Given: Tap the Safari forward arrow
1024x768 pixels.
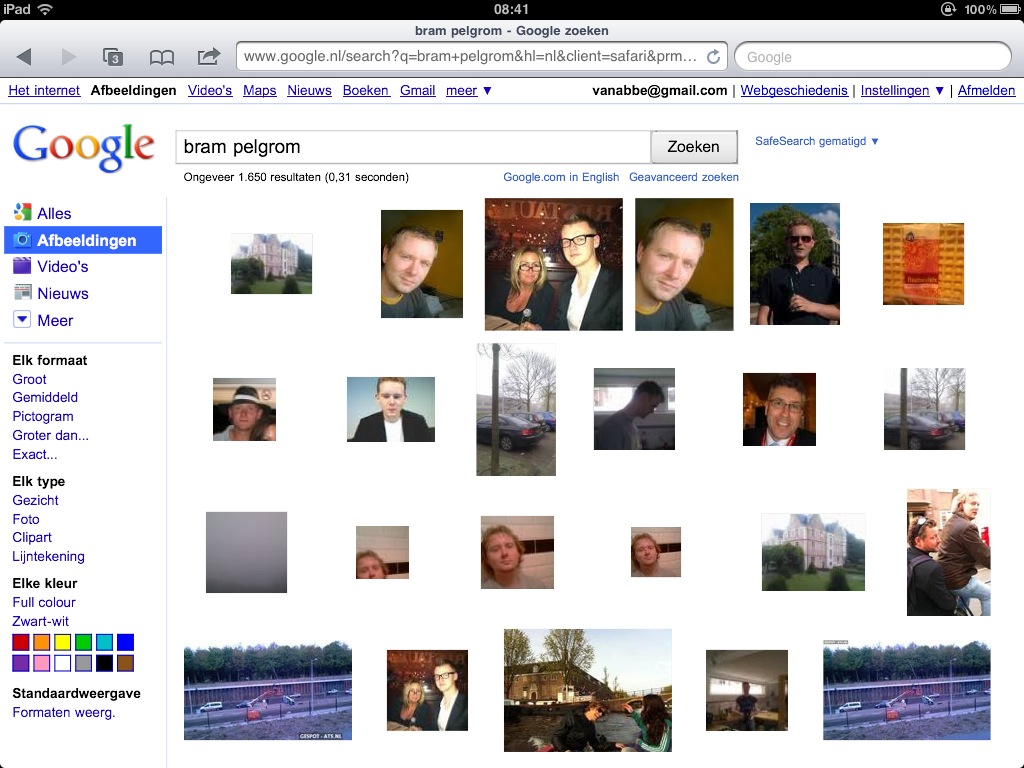Looking at the screenshot, I should click(x=68, y=57).
